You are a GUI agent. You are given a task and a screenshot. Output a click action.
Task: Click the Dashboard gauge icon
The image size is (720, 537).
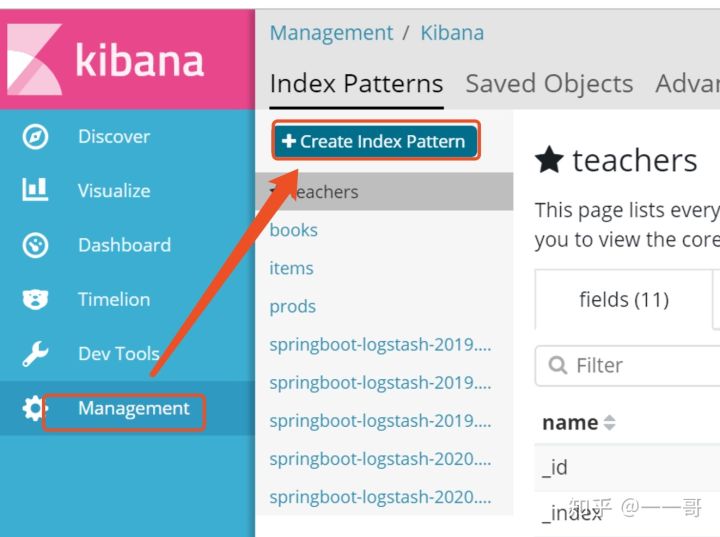pos(36,245)
